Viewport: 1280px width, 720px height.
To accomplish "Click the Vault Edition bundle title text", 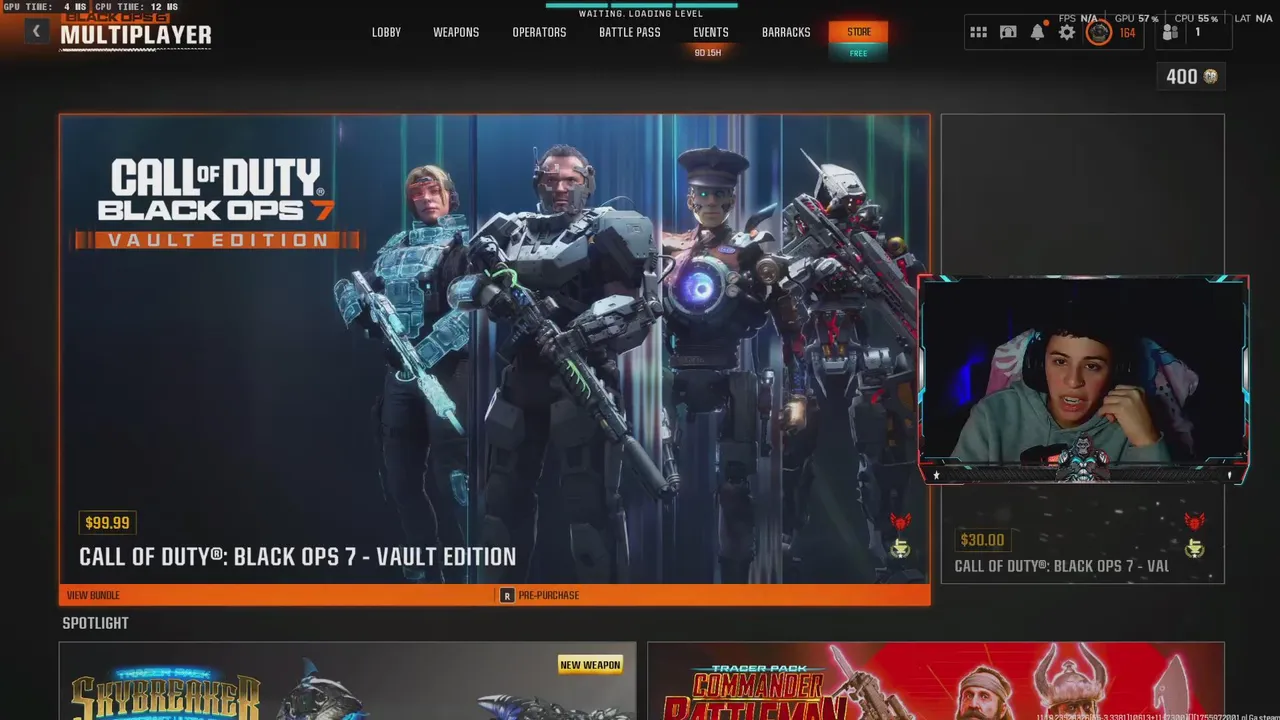I will pyautogui.click(x=298, y=557).
